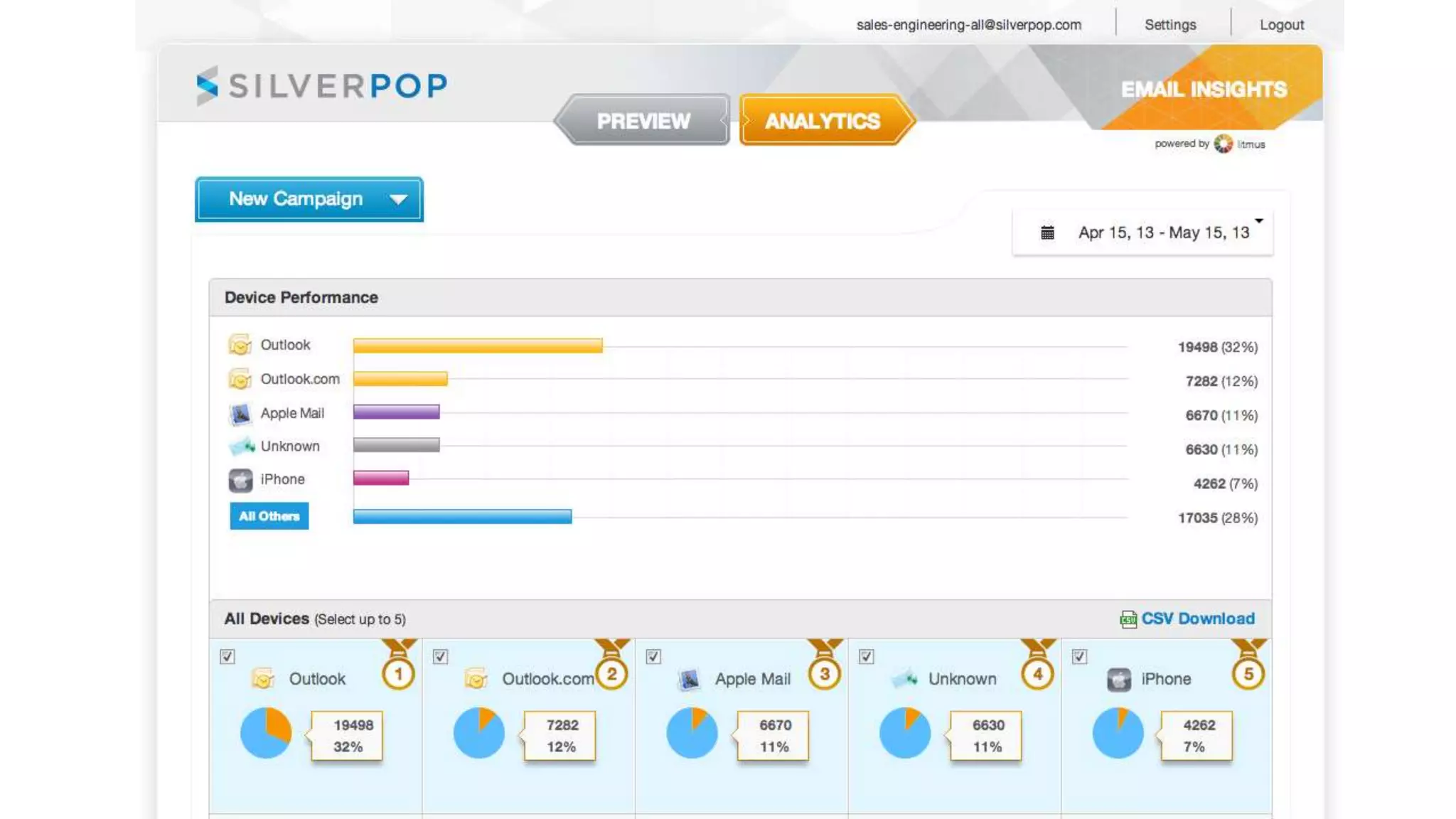Click the Outlook icon in the first device card
Viewport: 1456px width, 819px height.
(x=263, y=679)
